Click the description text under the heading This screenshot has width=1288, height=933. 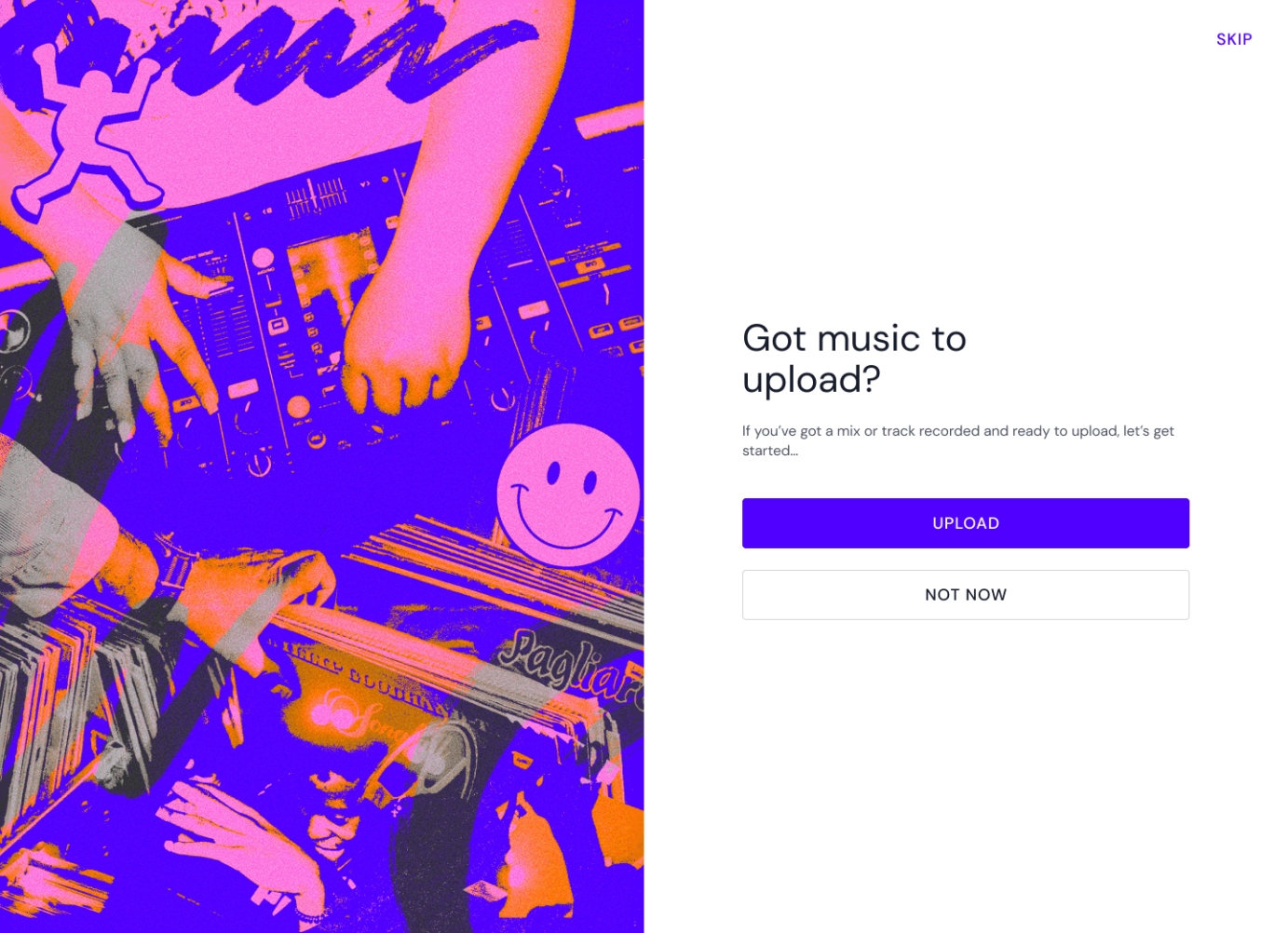[957, 440]
